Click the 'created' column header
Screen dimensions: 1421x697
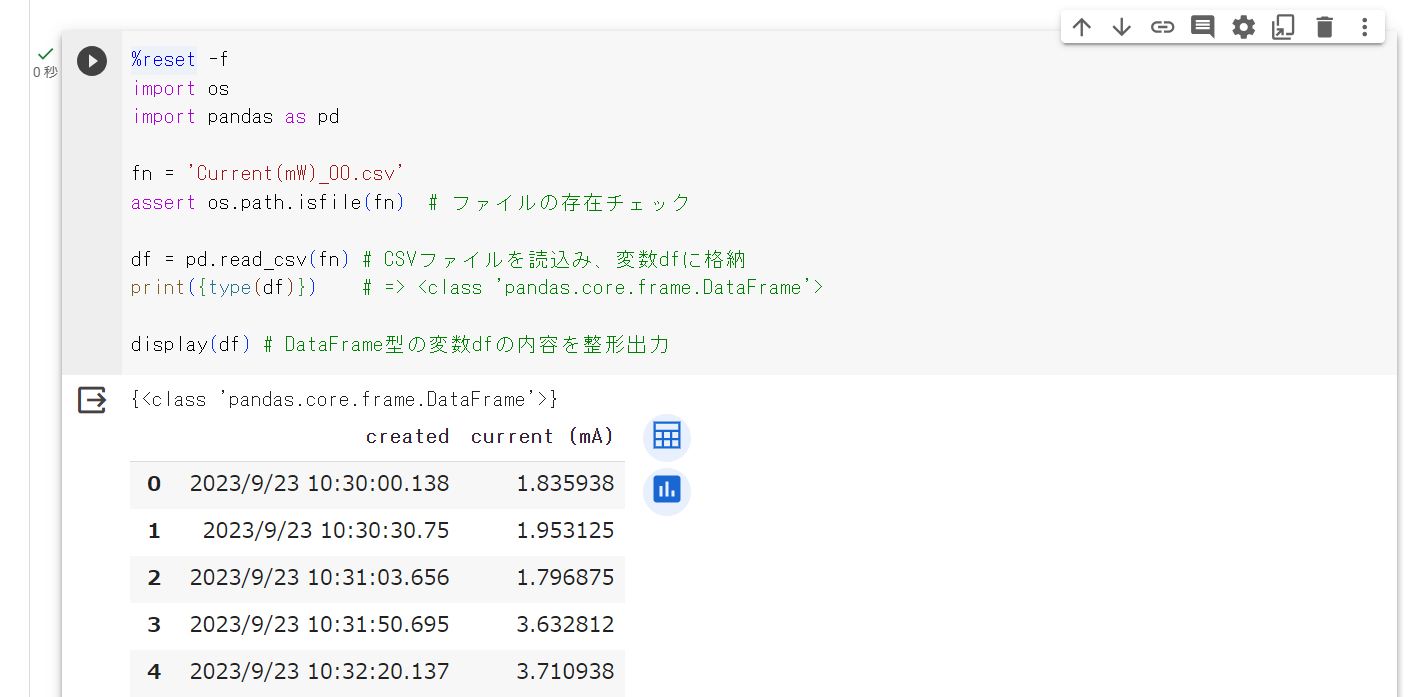pos(407,437)
